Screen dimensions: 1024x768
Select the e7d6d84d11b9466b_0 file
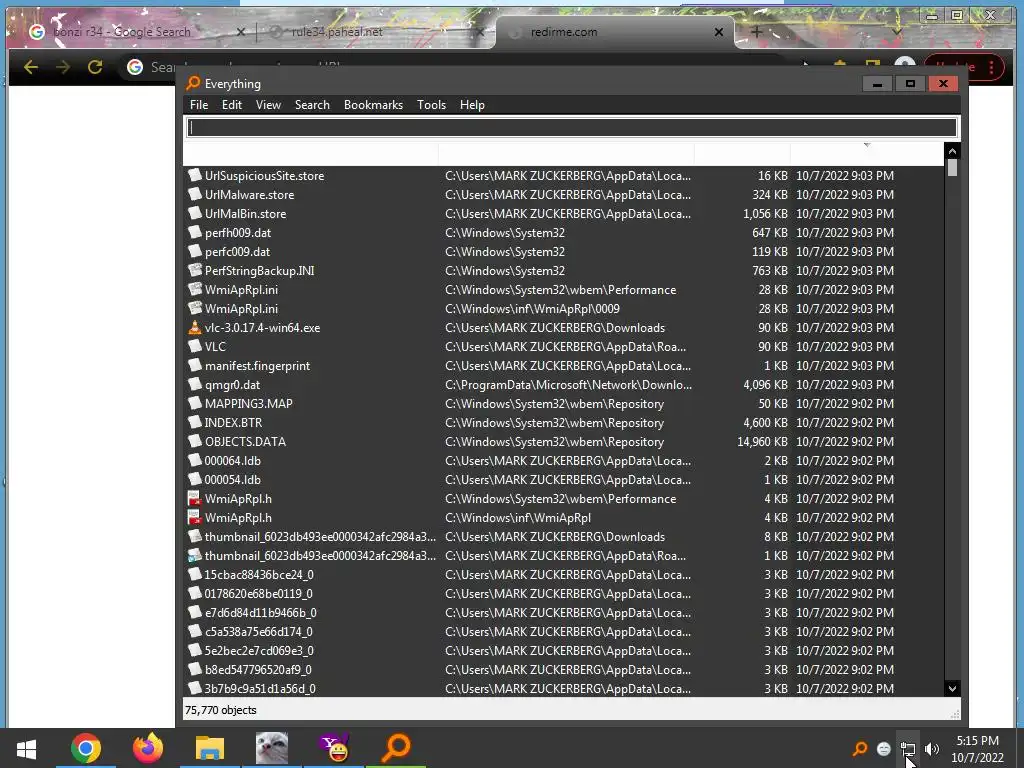[x=261, y=613]
